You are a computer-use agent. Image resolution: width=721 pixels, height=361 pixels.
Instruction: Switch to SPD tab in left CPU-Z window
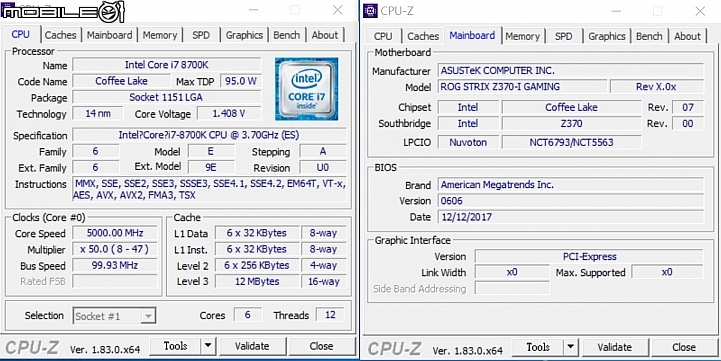tap(201, 35)
